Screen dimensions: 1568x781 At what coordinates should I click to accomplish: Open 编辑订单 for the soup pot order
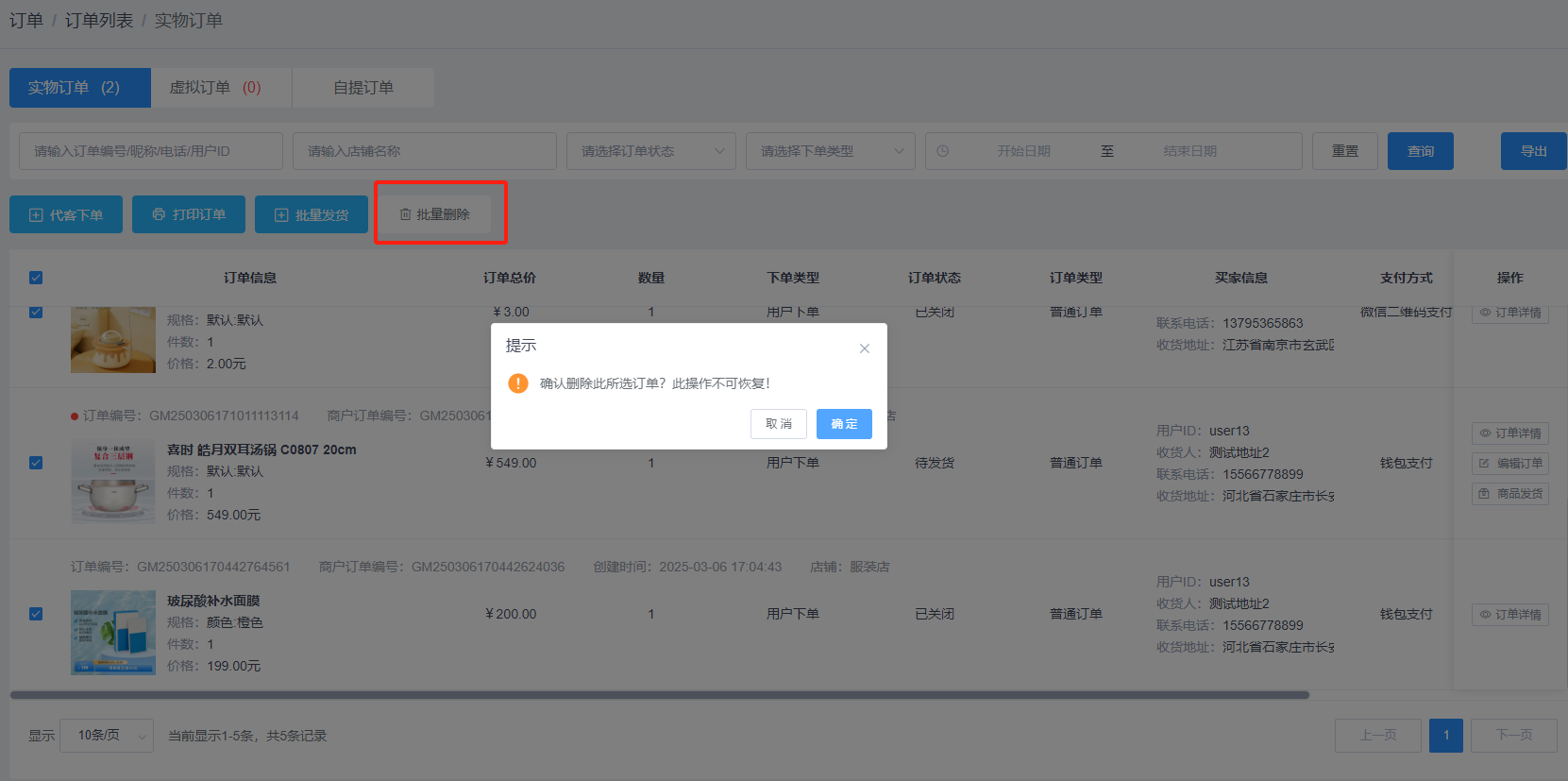[x=1509, y=464]
